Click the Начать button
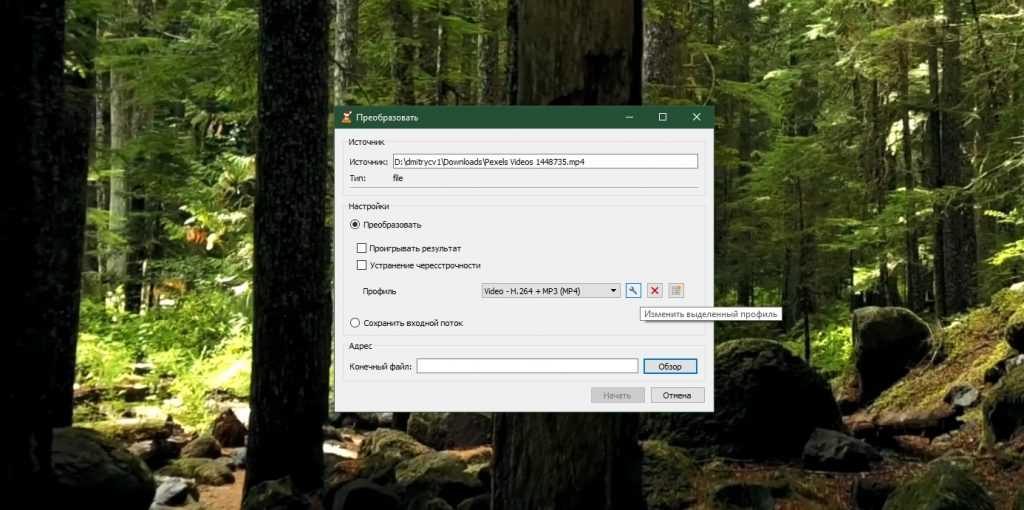 [617, 395]
